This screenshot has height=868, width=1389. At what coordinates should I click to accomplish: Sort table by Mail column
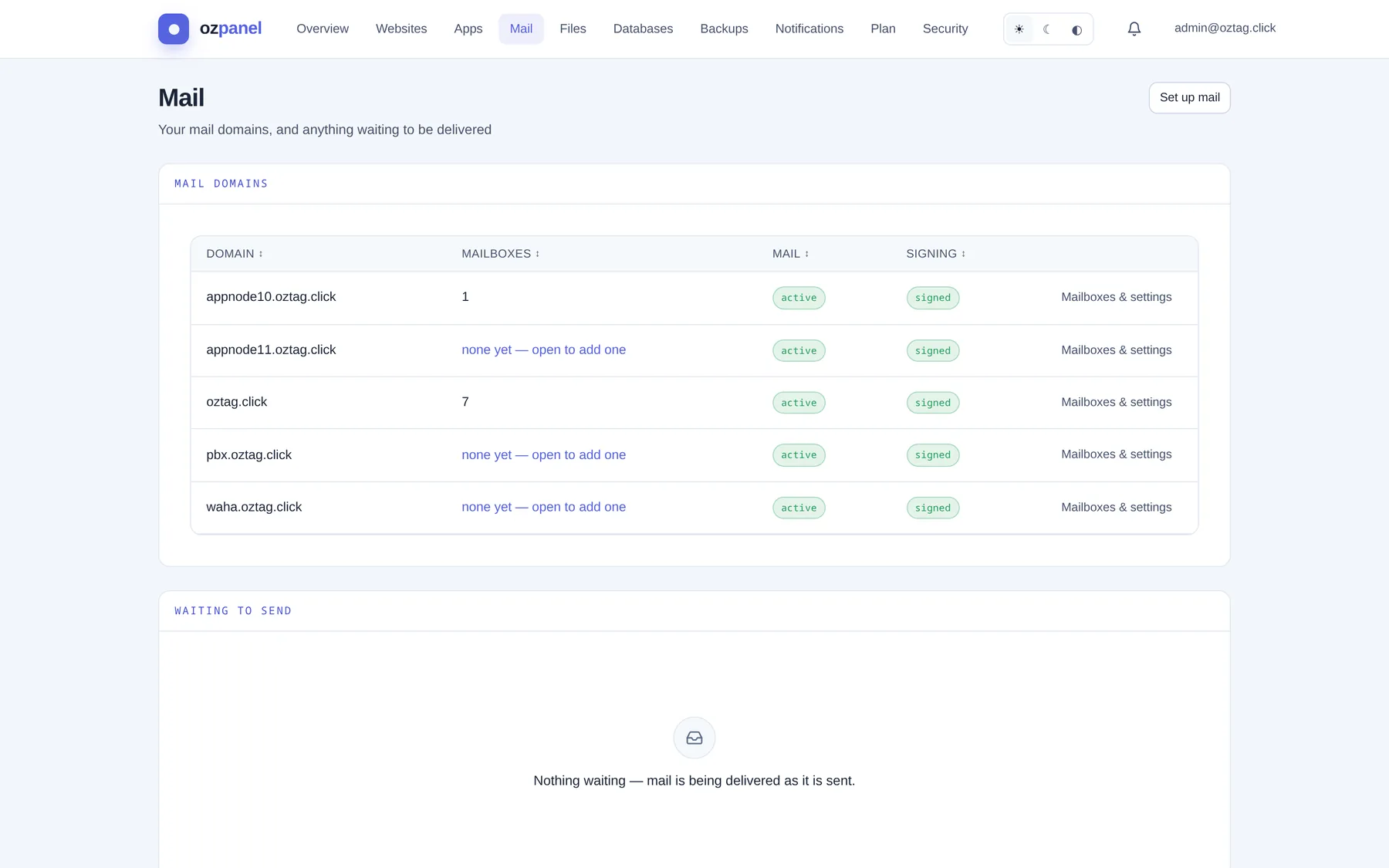pyautogui.click(x=791, y=254)
